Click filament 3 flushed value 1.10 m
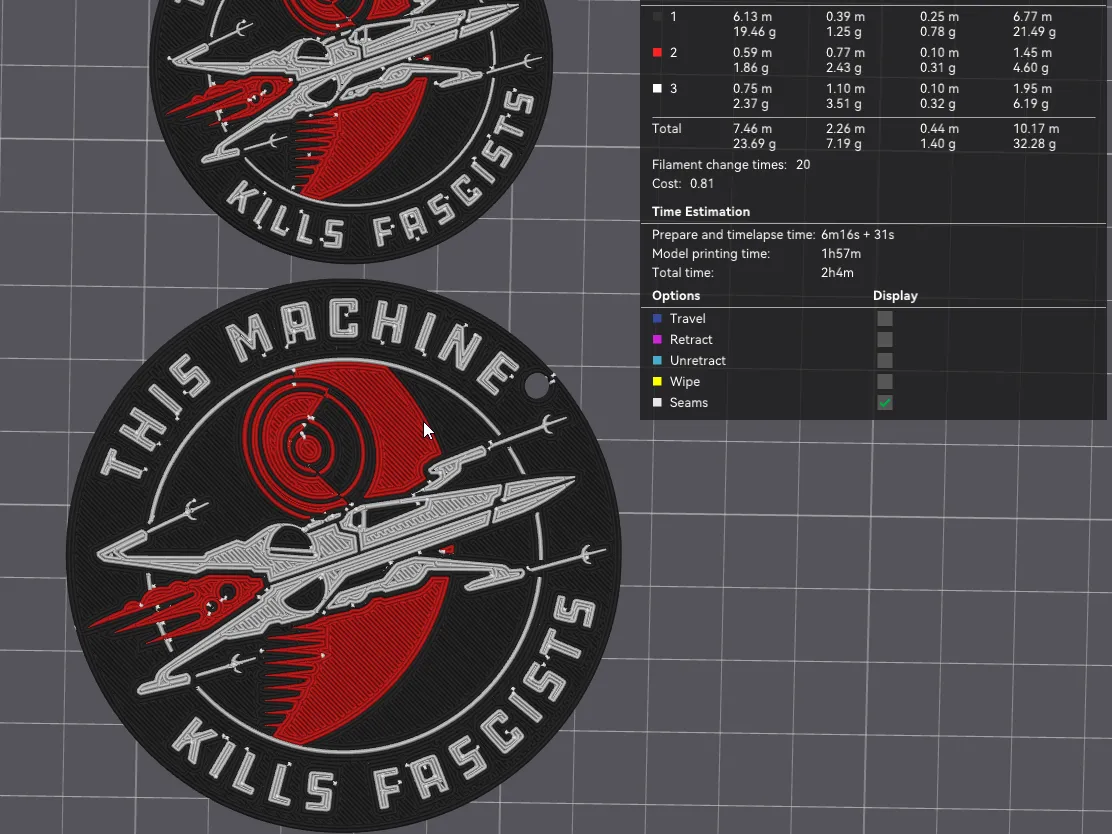 [x=845, y=89]
